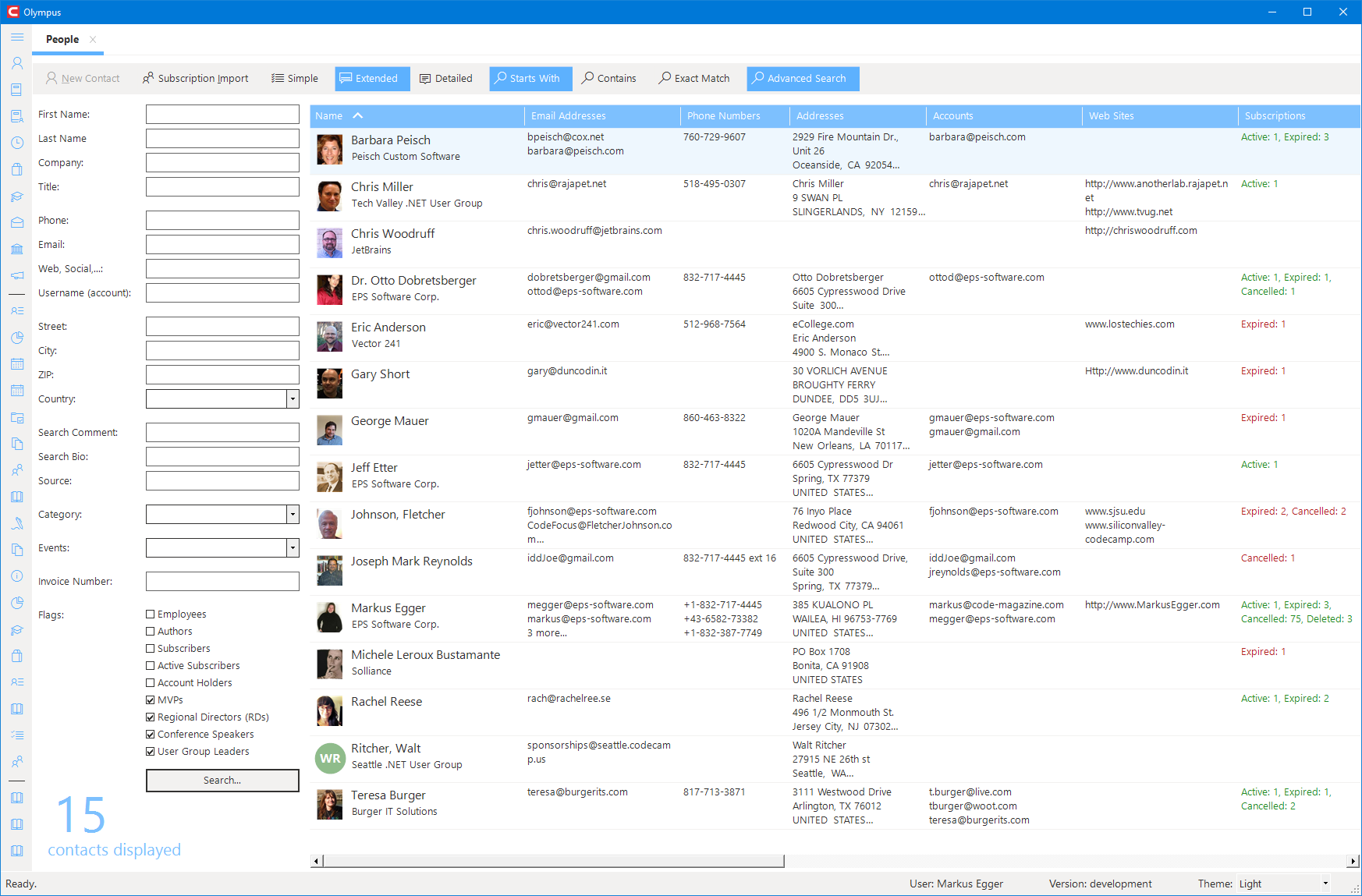Click http://chriswoodruff.com web site text
Viewport: 1362px width, 896px height.
point(1140,231)
